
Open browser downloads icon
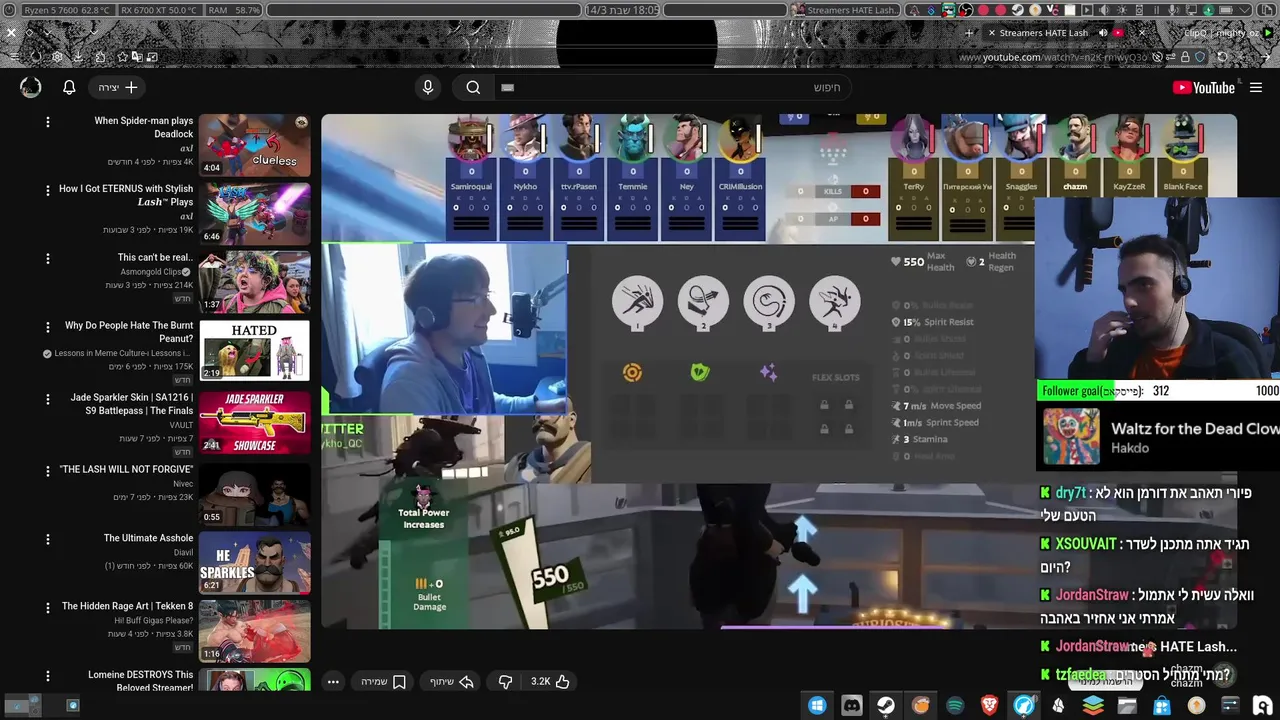tap(78, 56)
